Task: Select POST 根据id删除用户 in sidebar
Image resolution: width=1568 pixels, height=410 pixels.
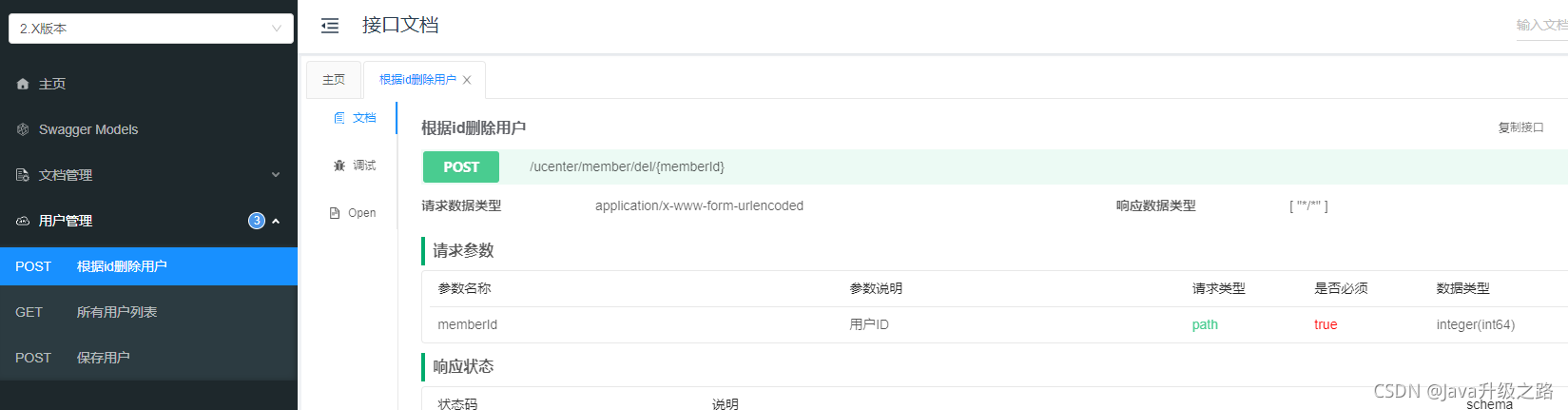Action: pos(148,266)
